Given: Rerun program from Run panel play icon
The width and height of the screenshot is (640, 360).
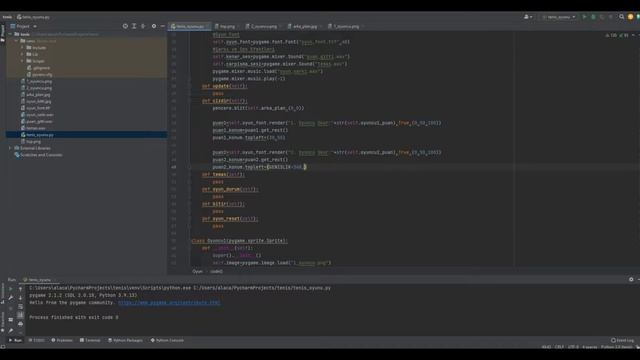Looking at the screenshot, I should pyautogui.click(x=11, y=289).
